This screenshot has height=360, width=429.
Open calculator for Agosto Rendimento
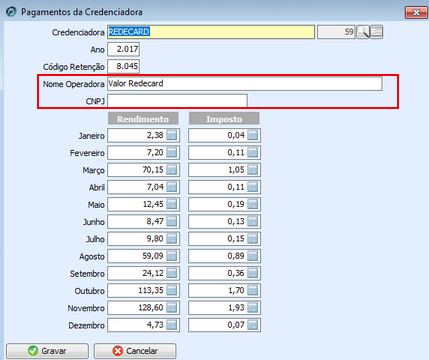pos(171,256)
